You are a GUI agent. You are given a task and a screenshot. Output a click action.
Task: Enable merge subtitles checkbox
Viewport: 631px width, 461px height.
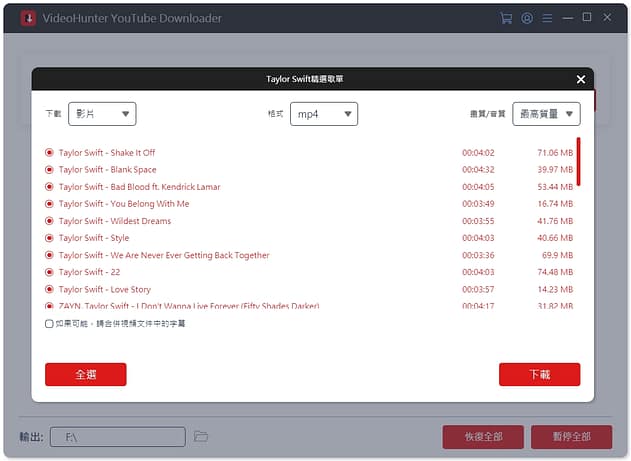pos(49,324)
